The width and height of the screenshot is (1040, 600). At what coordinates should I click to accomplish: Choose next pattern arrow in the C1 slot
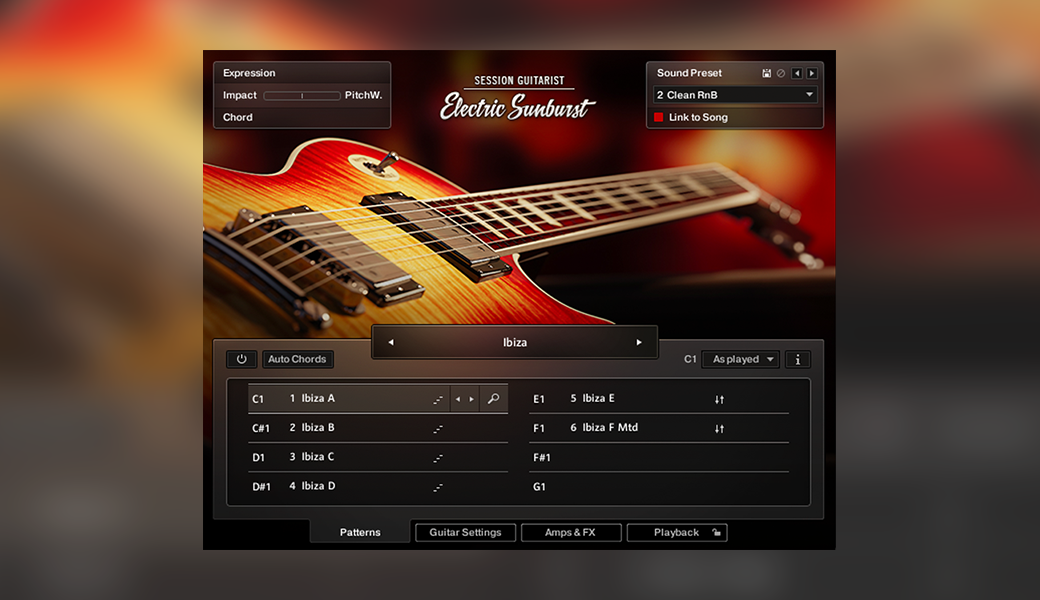click(x=472, y=399)
